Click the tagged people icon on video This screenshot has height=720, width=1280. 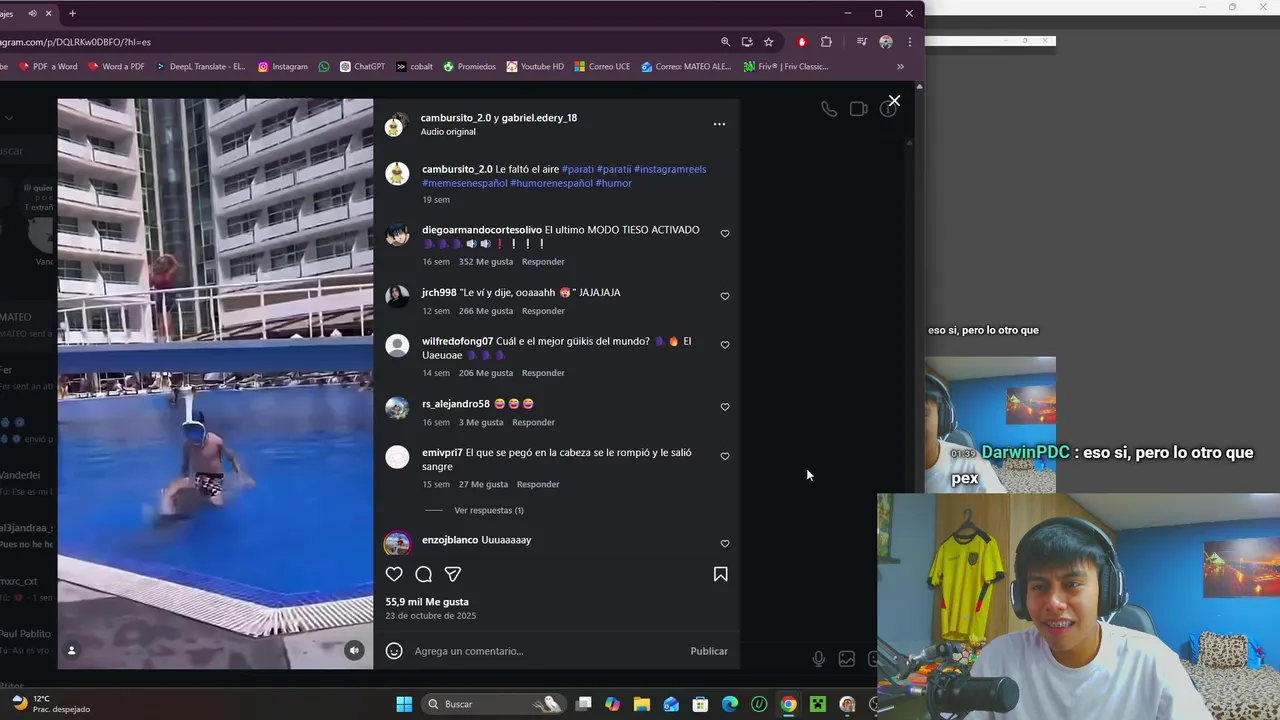tap(71, 650)
